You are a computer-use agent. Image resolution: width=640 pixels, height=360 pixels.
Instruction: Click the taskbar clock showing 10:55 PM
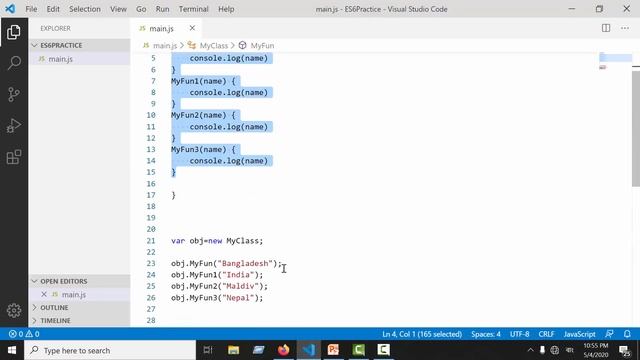(596, 350)
